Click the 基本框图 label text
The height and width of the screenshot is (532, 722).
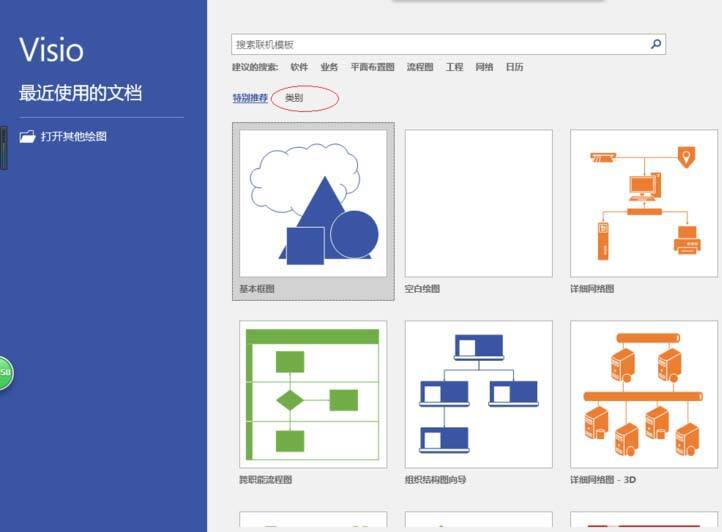tap(257, 289)
